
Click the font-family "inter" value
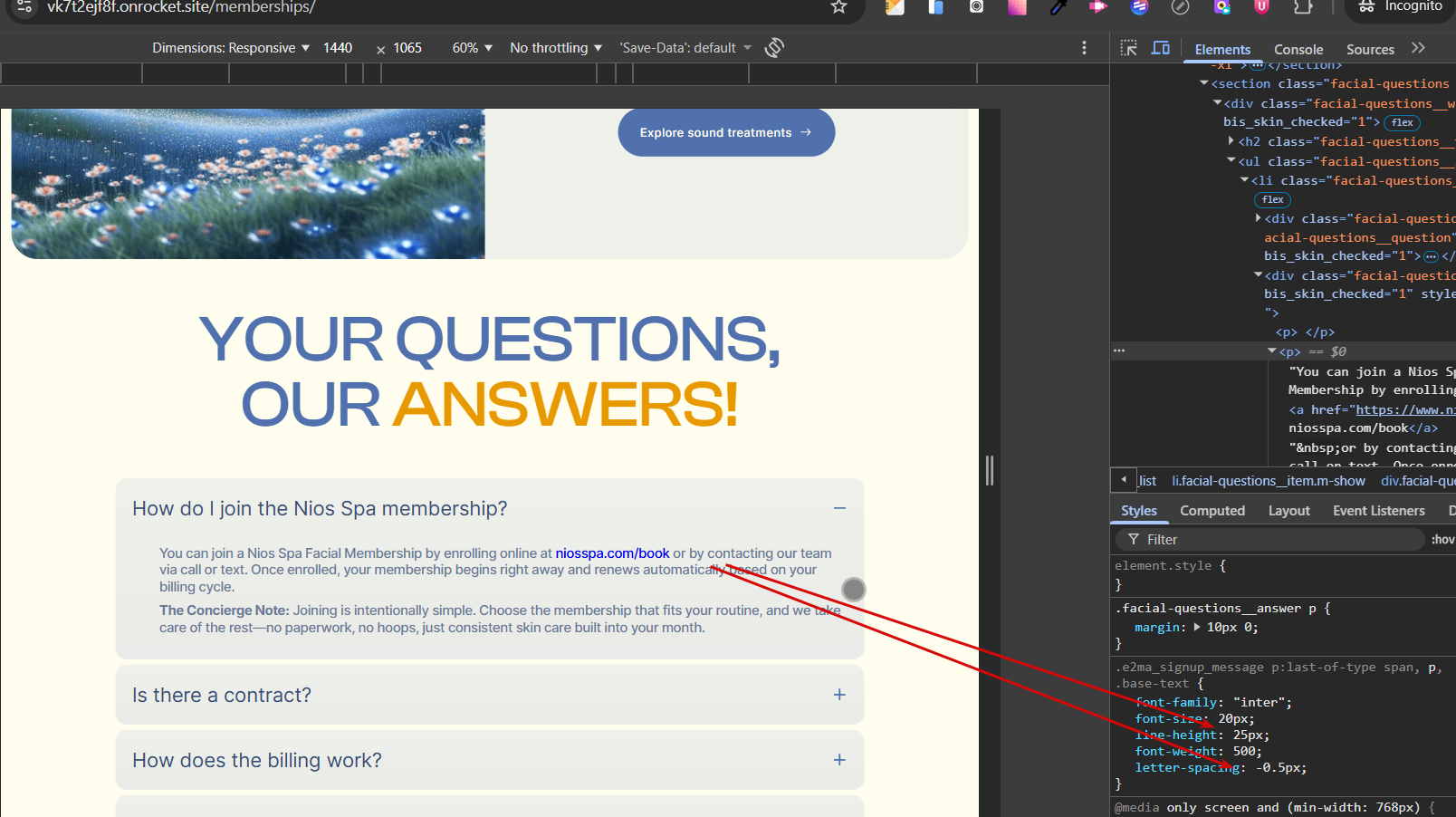tap(1259, 702)
